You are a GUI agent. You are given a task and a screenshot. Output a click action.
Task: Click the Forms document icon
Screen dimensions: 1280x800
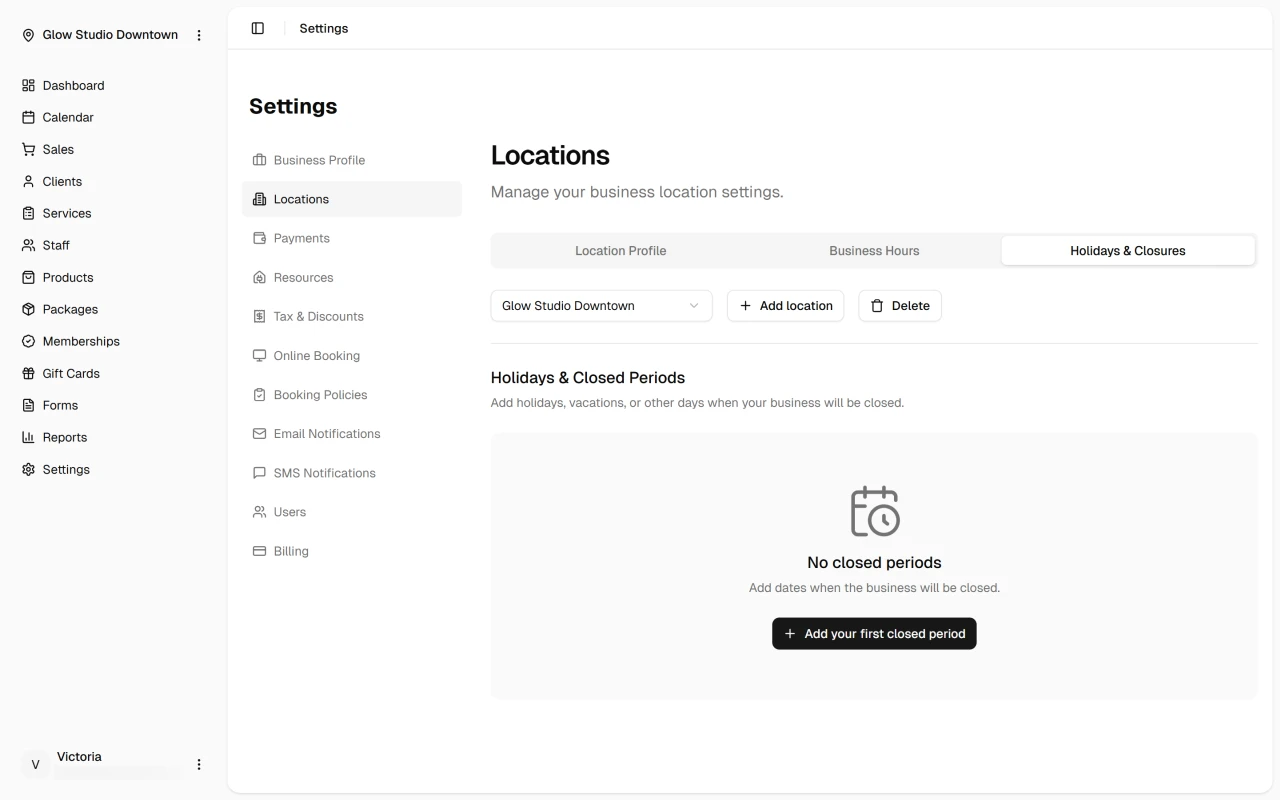pos(28,405)
